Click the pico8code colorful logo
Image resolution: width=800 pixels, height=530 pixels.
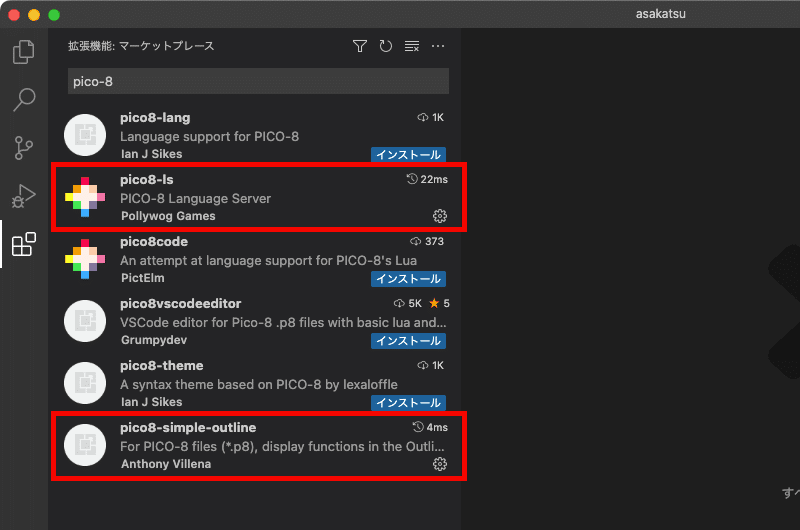tap(85, 259)
